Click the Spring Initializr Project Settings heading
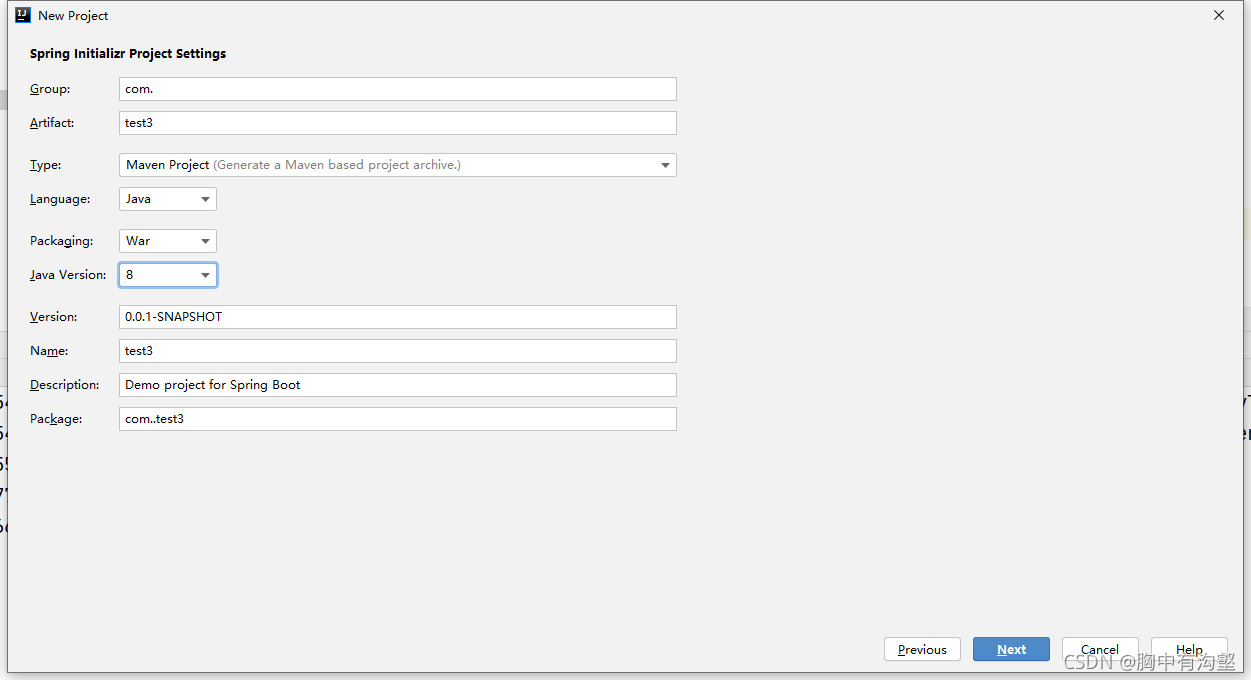The width and height of the screenshot is (1251, 680). pos(127,53)
